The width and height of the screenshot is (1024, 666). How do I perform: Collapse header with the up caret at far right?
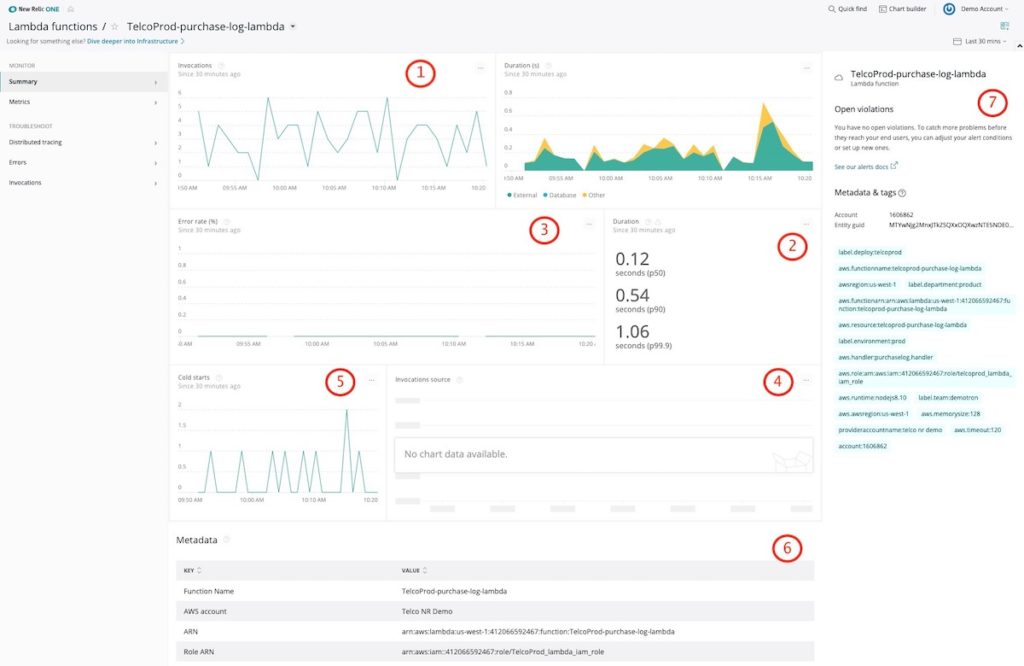coord(1019,46)
